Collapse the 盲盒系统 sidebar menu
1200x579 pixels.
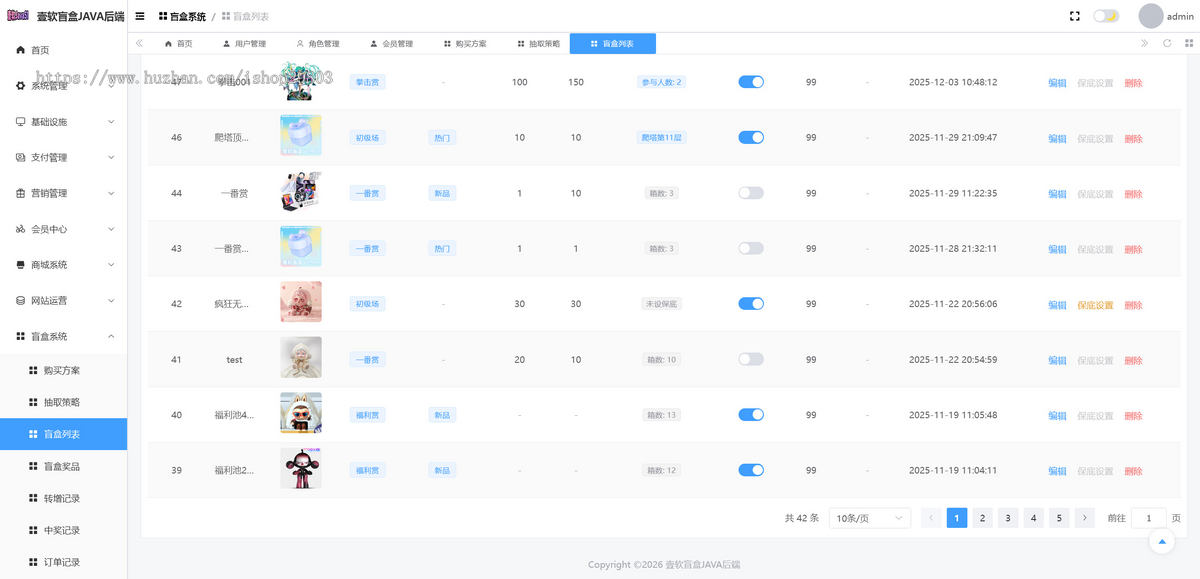pos(63,336)
